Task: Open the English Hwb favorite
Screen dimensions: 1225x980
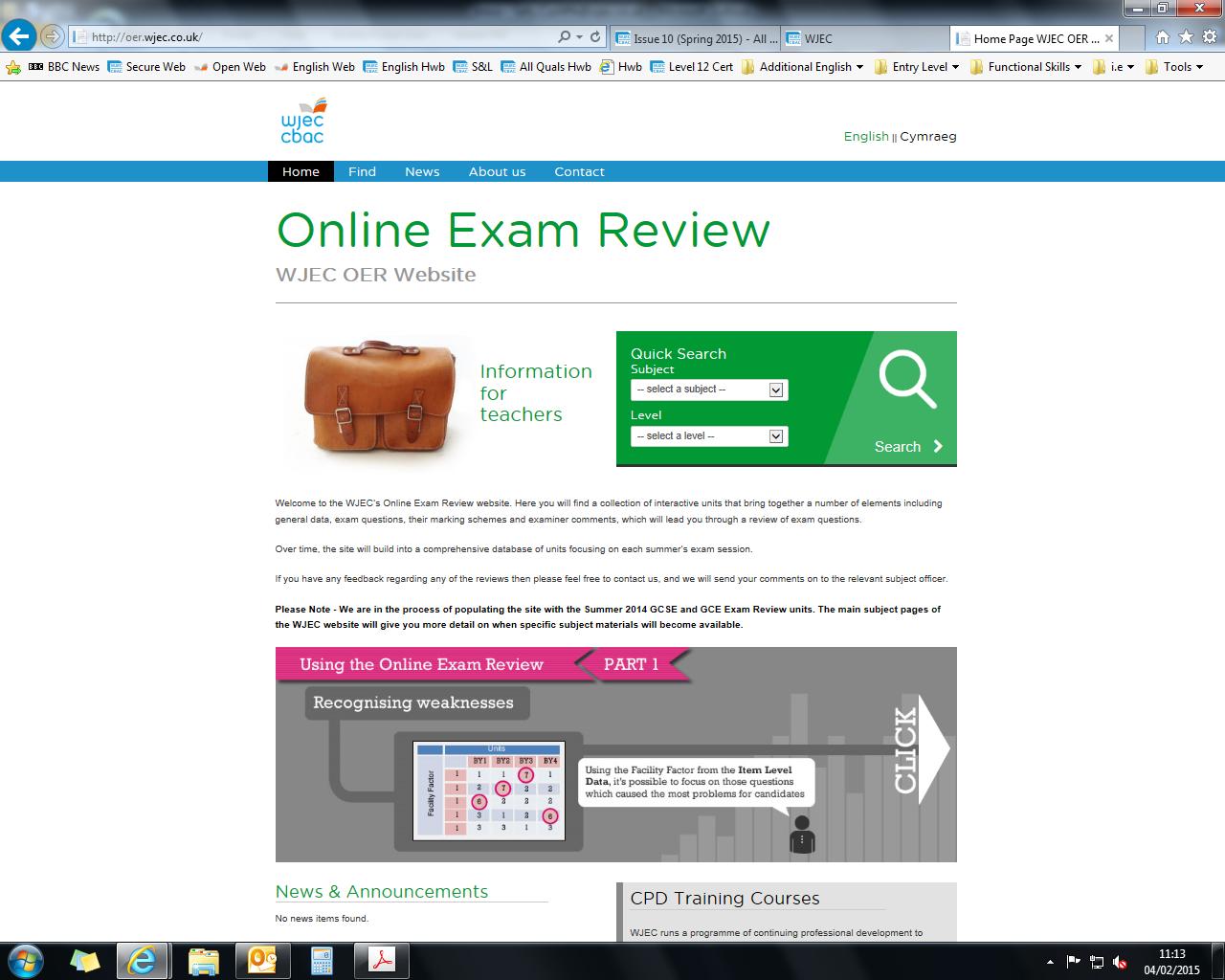Action: tap(404, 67)
